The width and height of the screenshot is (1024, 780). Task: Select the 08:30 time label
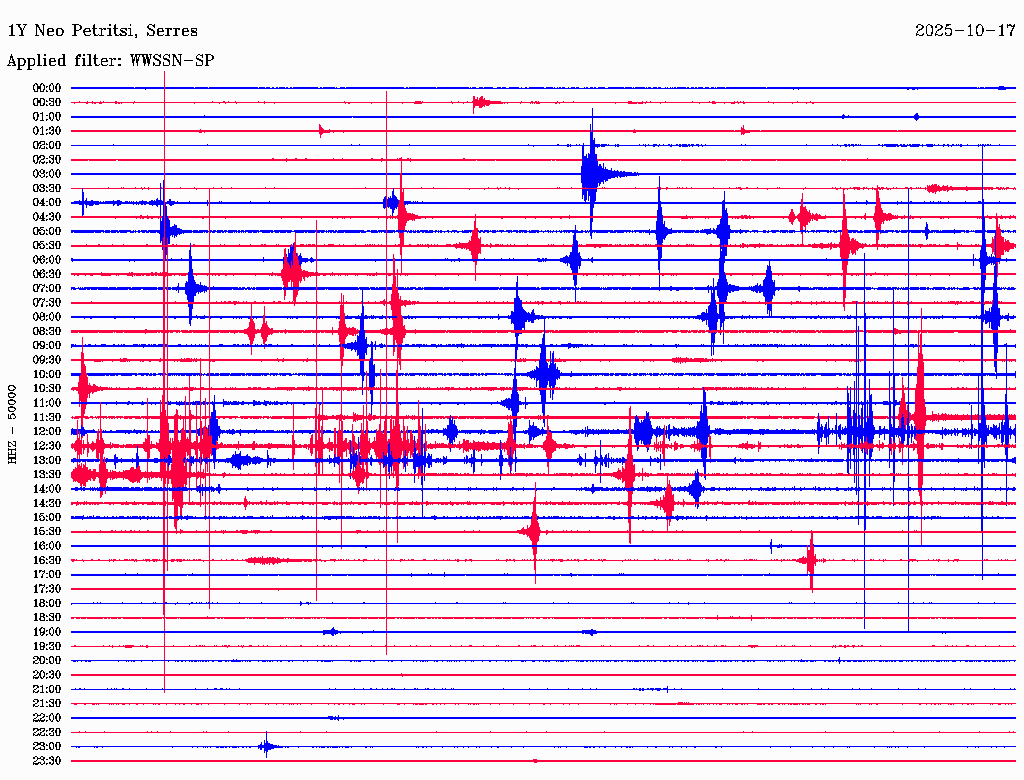[47, 331]
